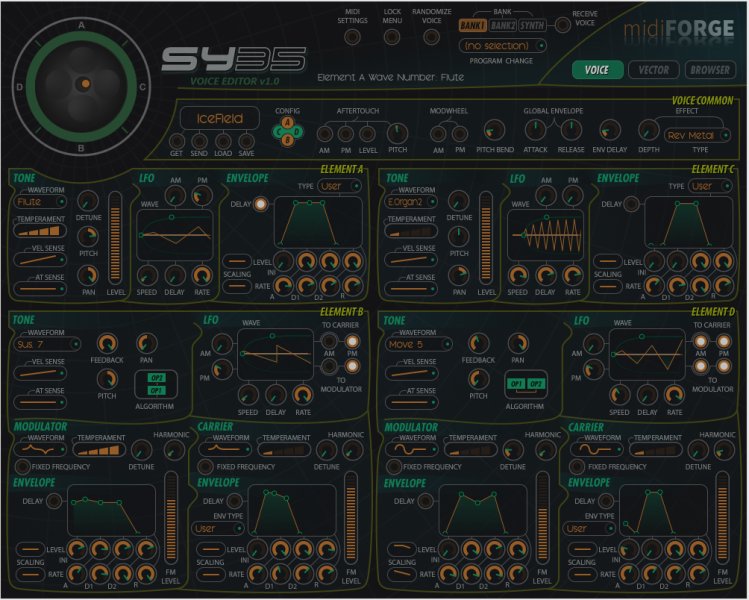Open the Program Change (no selection) dropdown

pos(503,46)
